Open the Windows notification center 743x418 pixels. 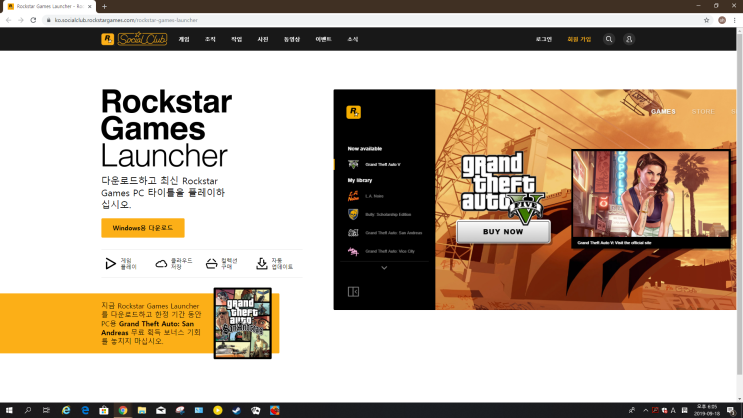click(x=731, y=410)
